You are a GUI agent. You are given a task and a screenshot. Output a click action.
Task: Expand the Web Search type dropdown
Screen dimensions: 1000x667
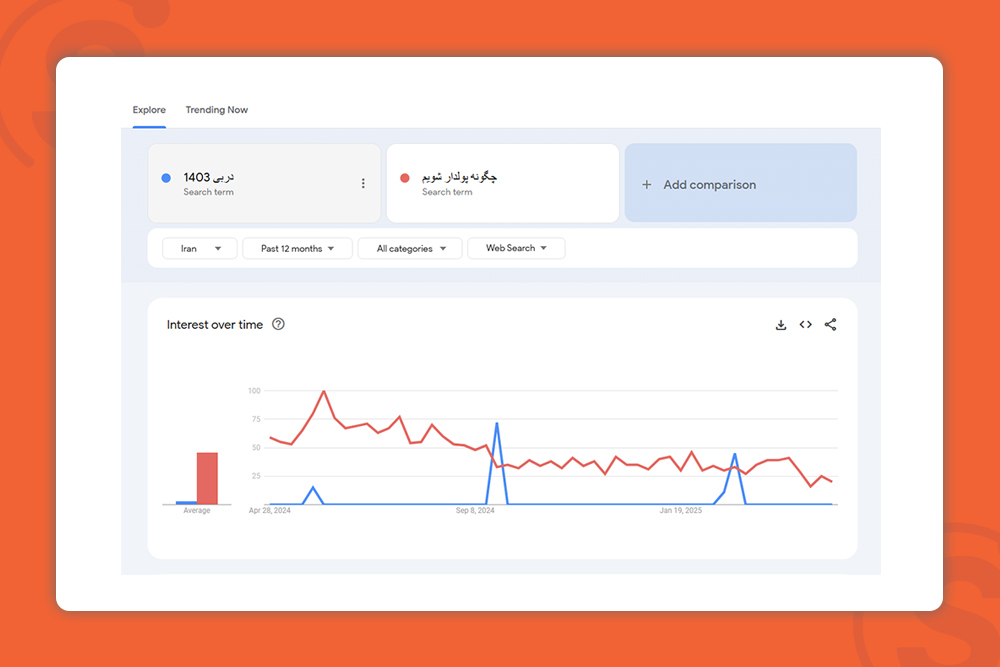click(x=516, y=249)
